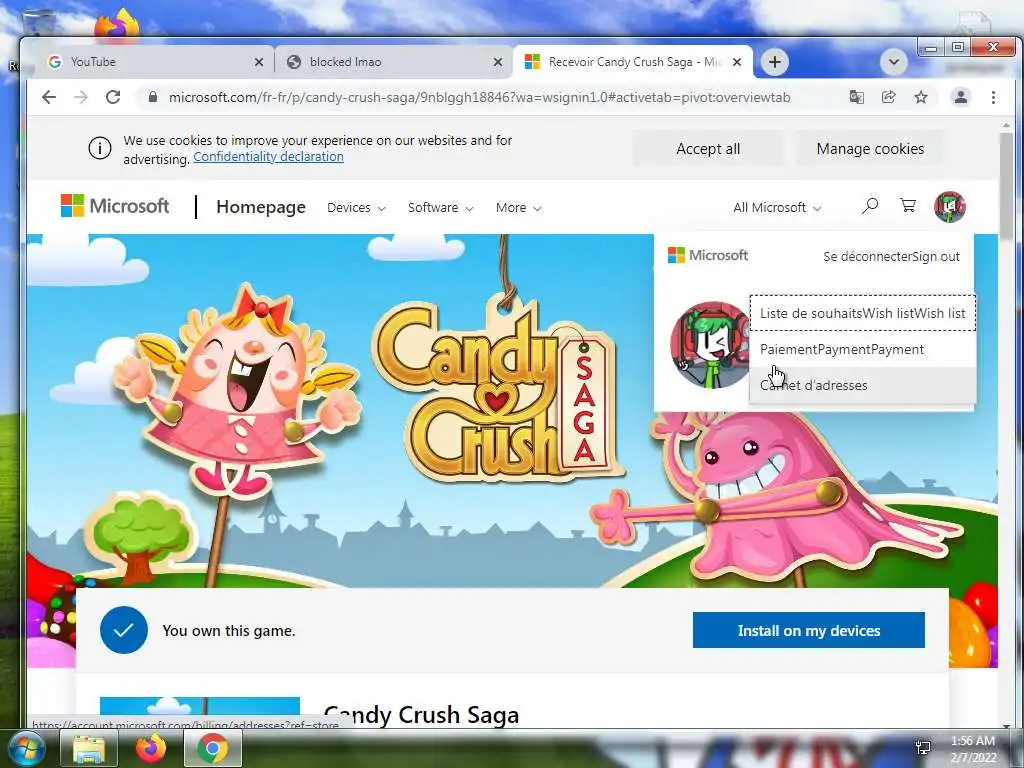Click the Accept all cookies button
This screenshot has width=1024, height=768.
click(708, 149)
